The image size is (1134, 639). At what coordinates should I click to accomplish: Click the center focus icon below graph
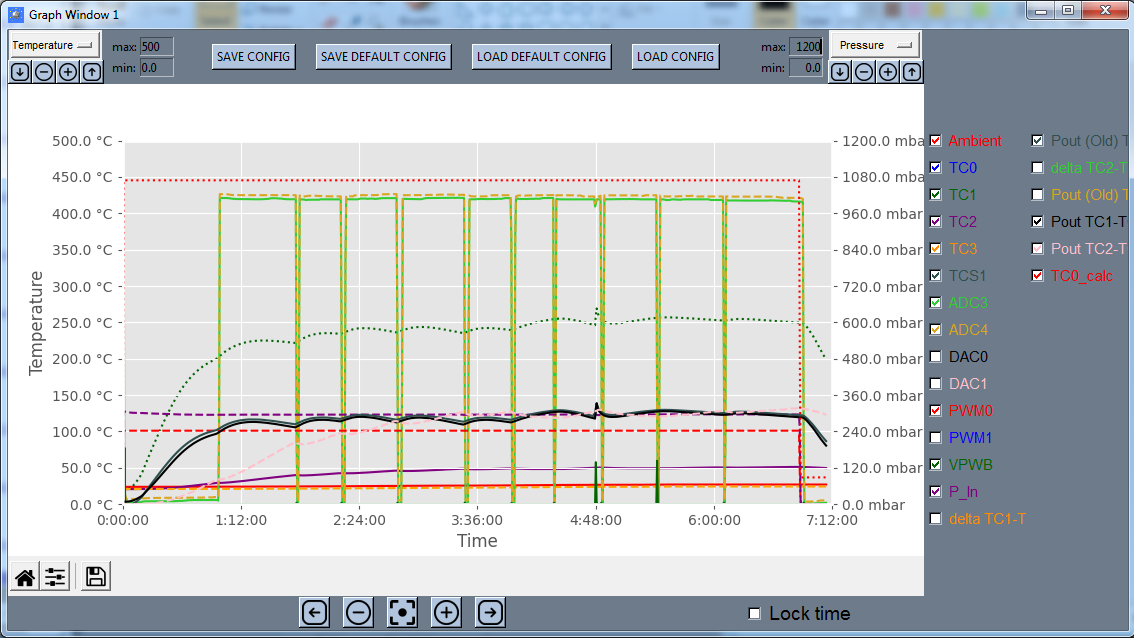click(x=402, y=612)
